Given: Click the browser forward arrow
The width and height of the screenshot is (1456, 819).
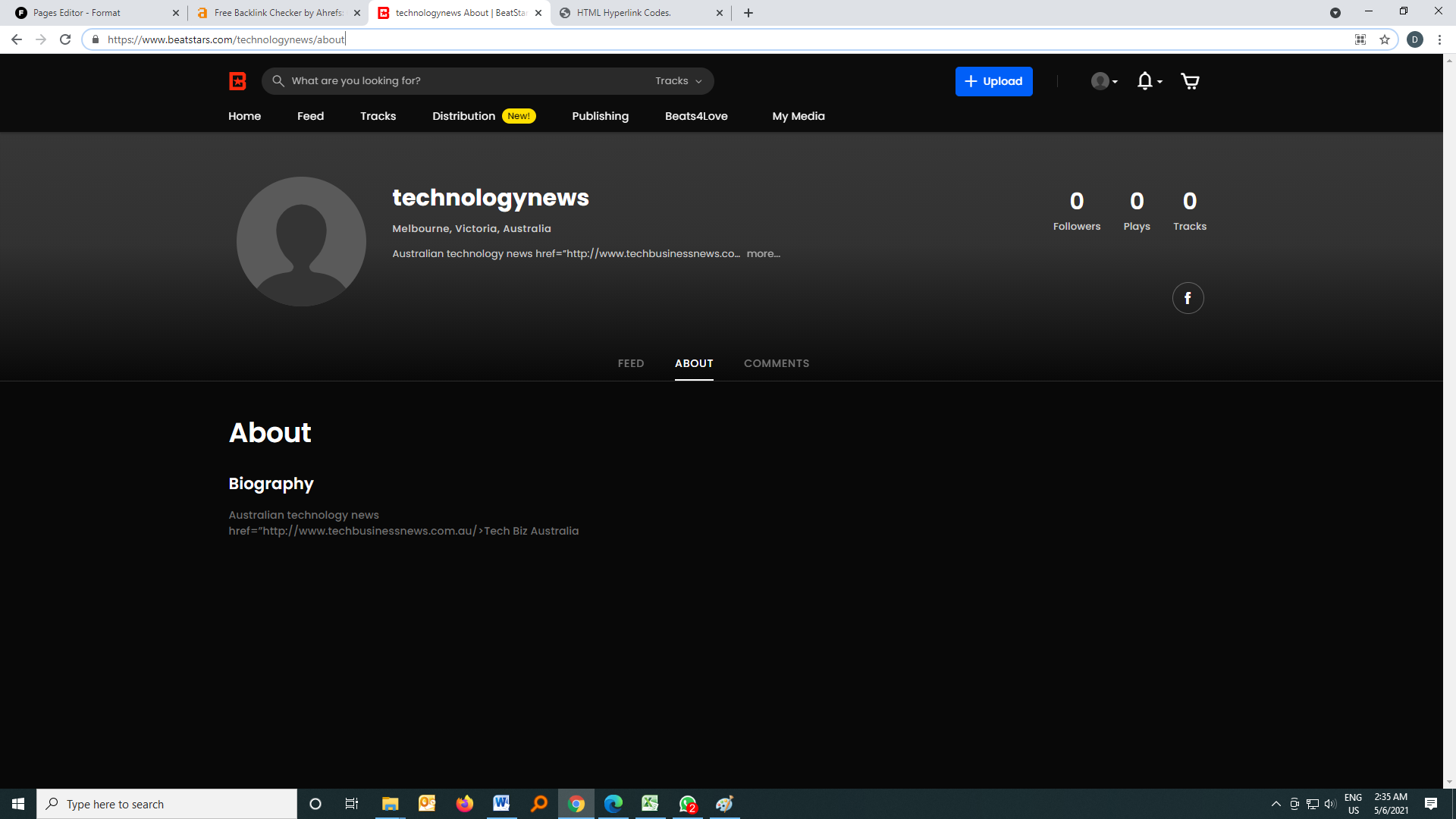Looking at the screenshot, I should pyautogui.click(x=41, y=39).
